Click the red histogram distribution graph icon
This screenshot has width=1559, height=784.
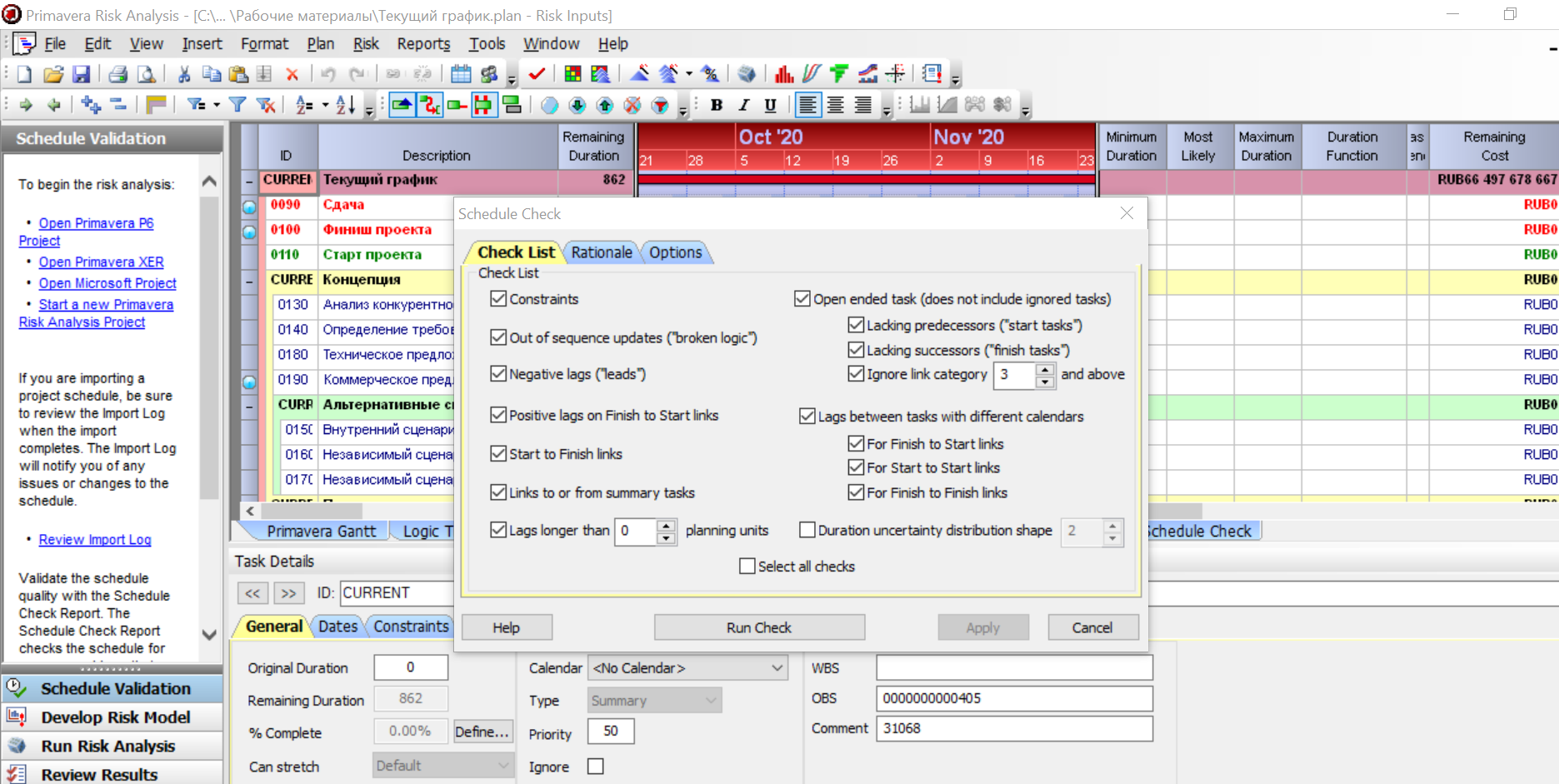coord(783,74)
